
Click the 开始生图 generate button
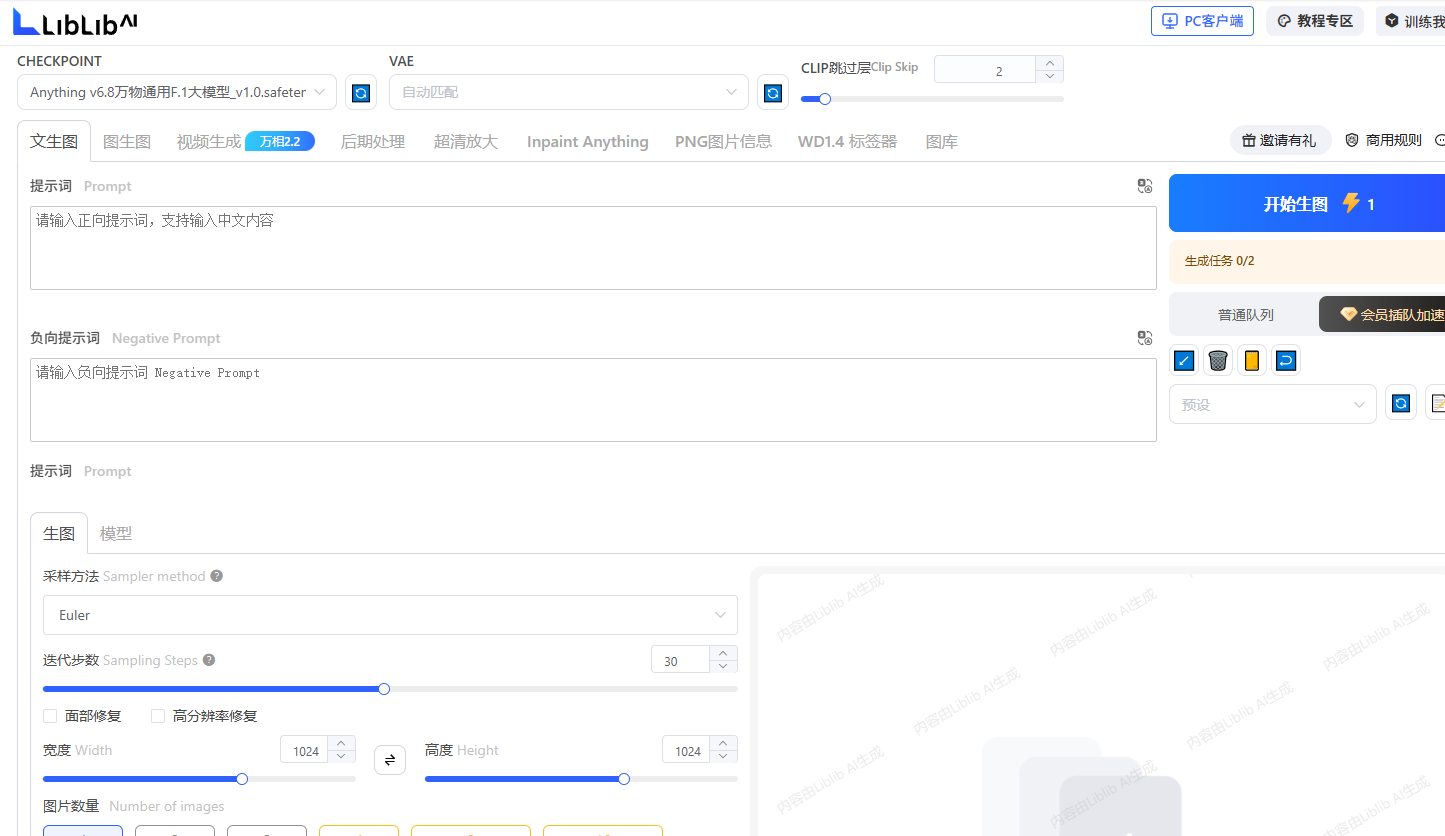point(1306,204)
